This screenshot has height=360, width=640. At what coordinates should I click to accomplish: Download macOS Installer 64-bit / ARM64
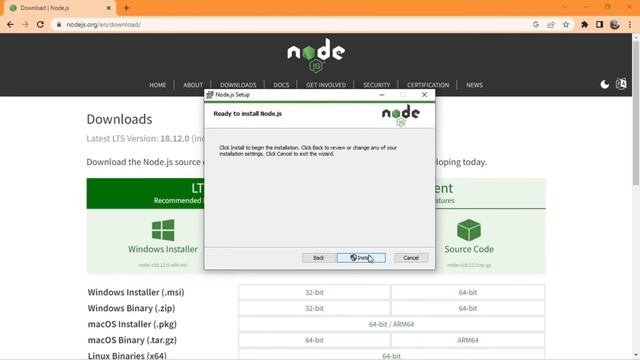(391, 324)
